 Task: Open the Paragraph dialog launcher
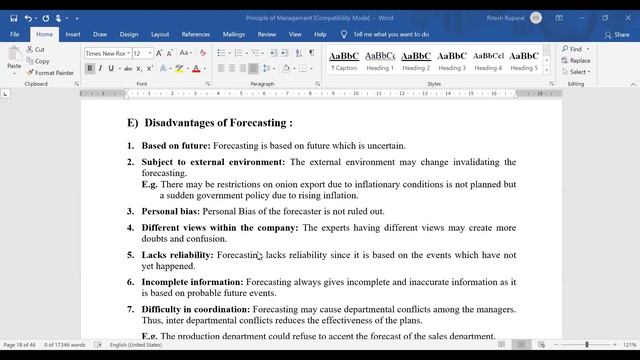point(318,84)
